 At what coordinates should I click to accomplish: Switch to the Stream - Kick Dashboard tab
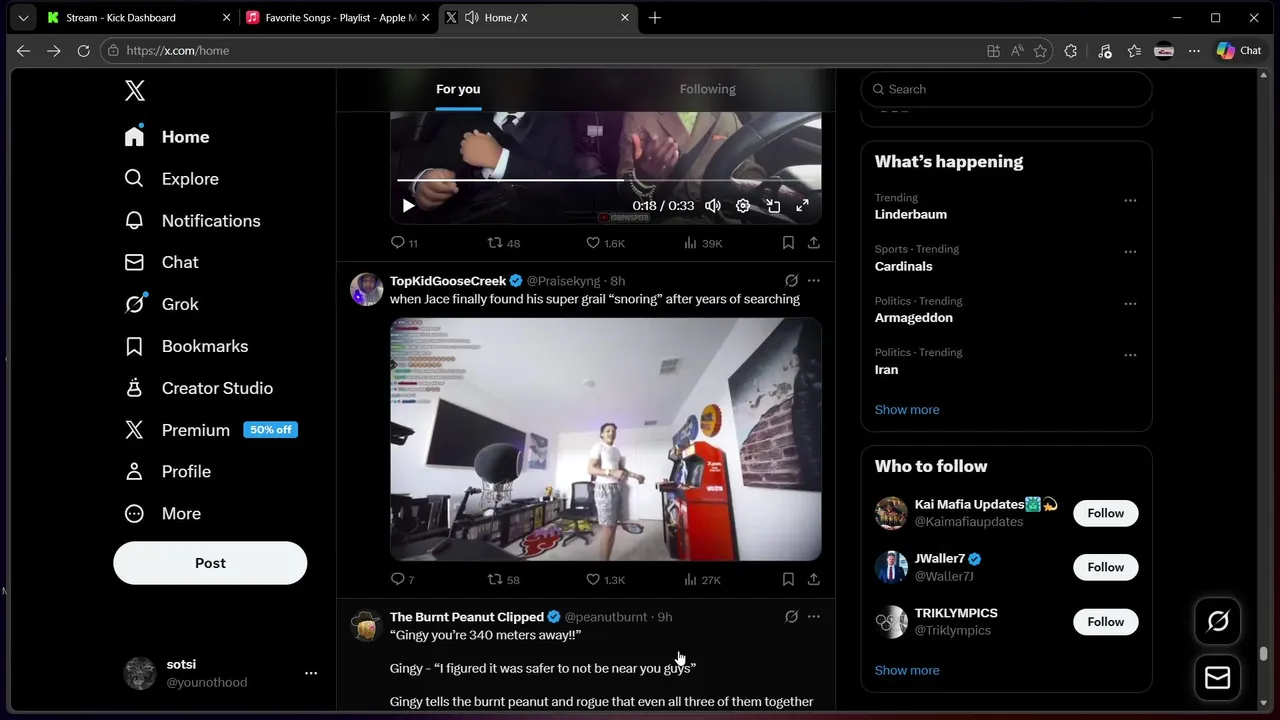[139, 18]
